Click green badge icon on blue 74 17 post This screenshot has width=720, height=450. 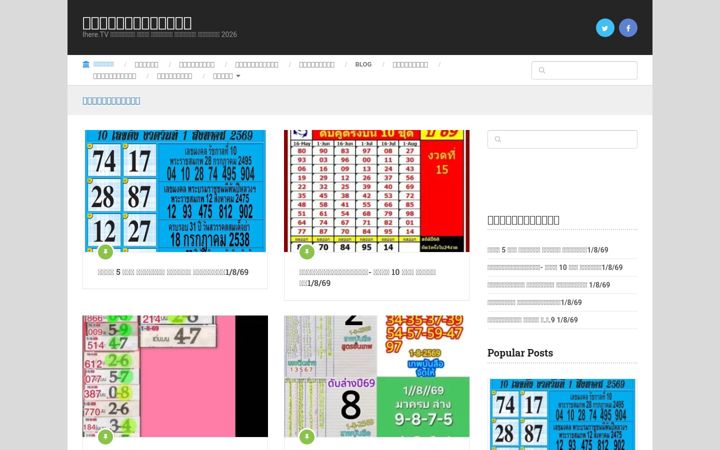105,252
